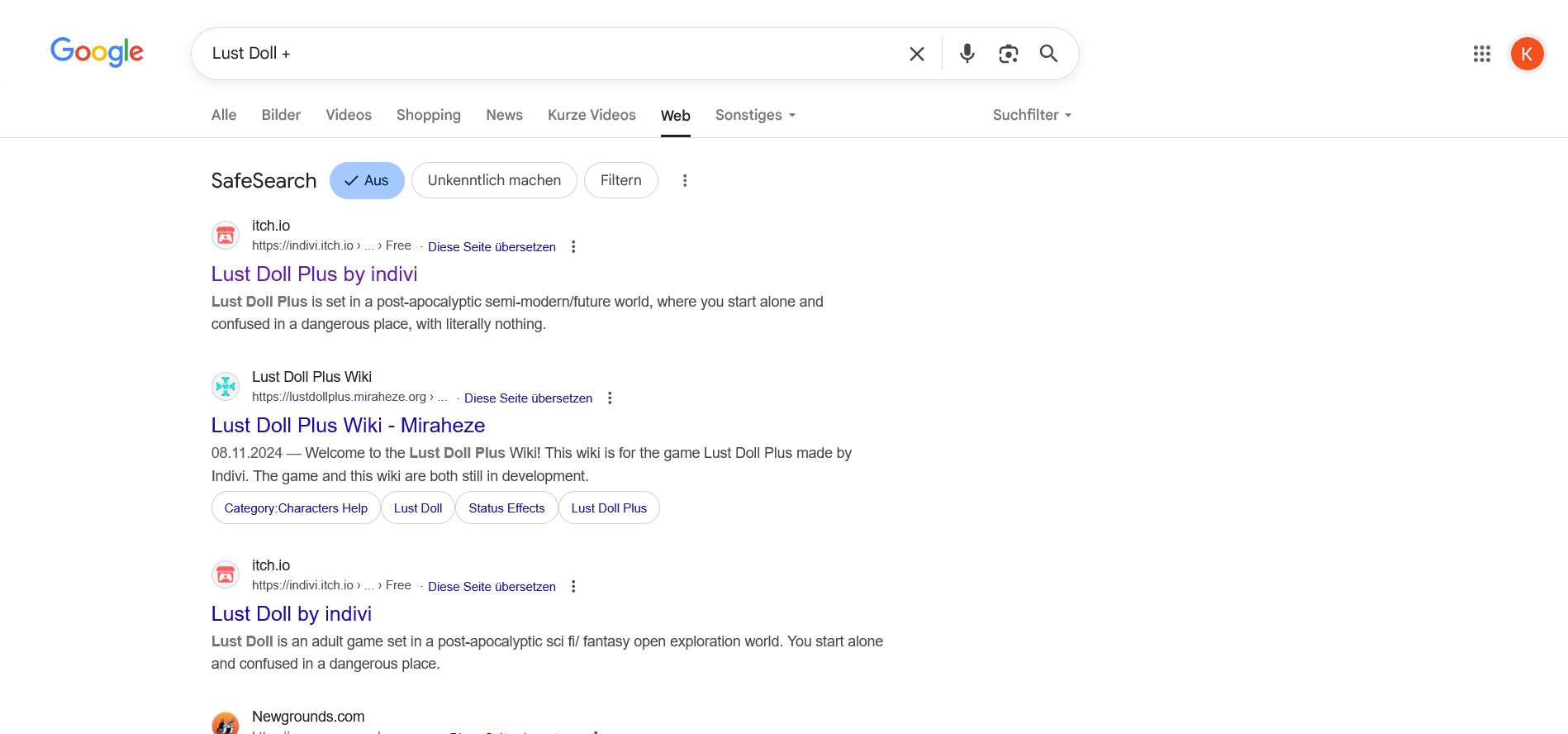This screenshot has width=1568, height=734.
Task: Click Lust Doll Plus Wiki site name
Action: pyautogui.click(x=311, y=377)
